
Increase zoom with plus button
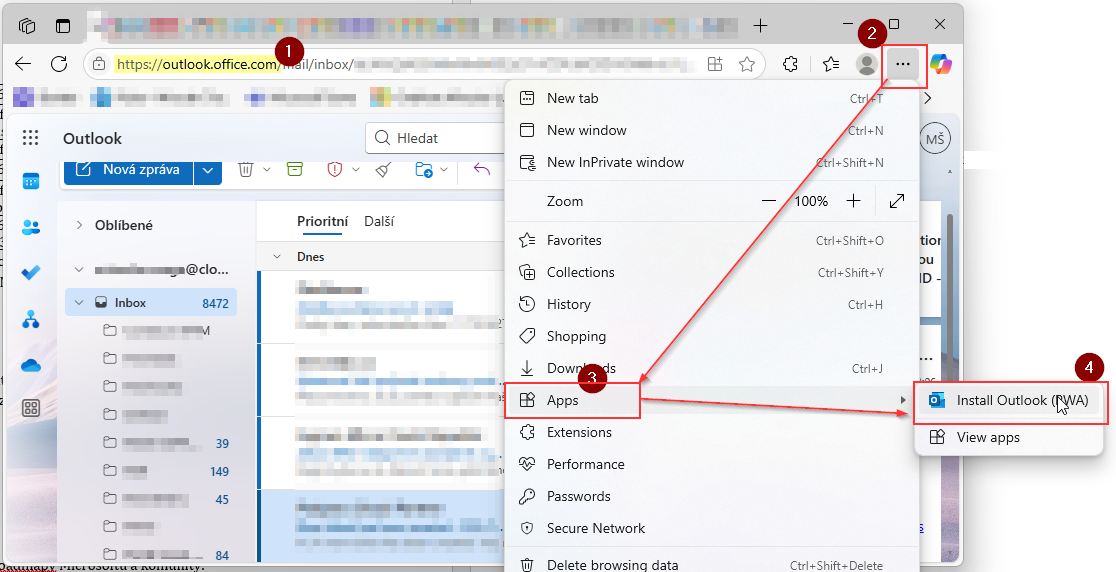tap(854, 201)
